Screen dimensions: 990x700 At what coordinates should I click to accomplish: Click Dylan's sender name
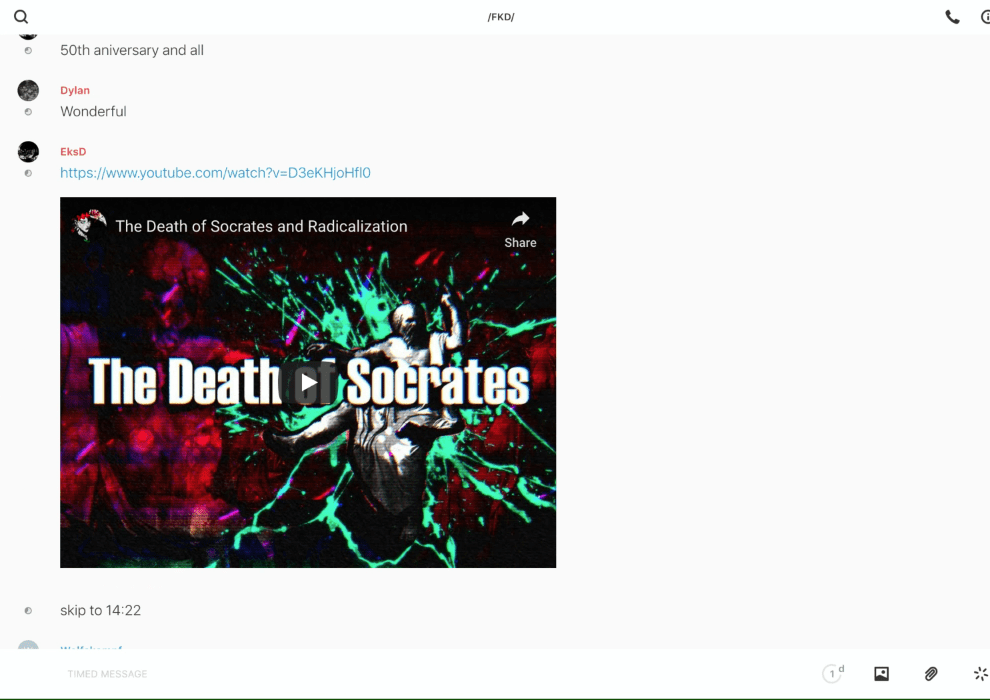[x=75, y=91]
